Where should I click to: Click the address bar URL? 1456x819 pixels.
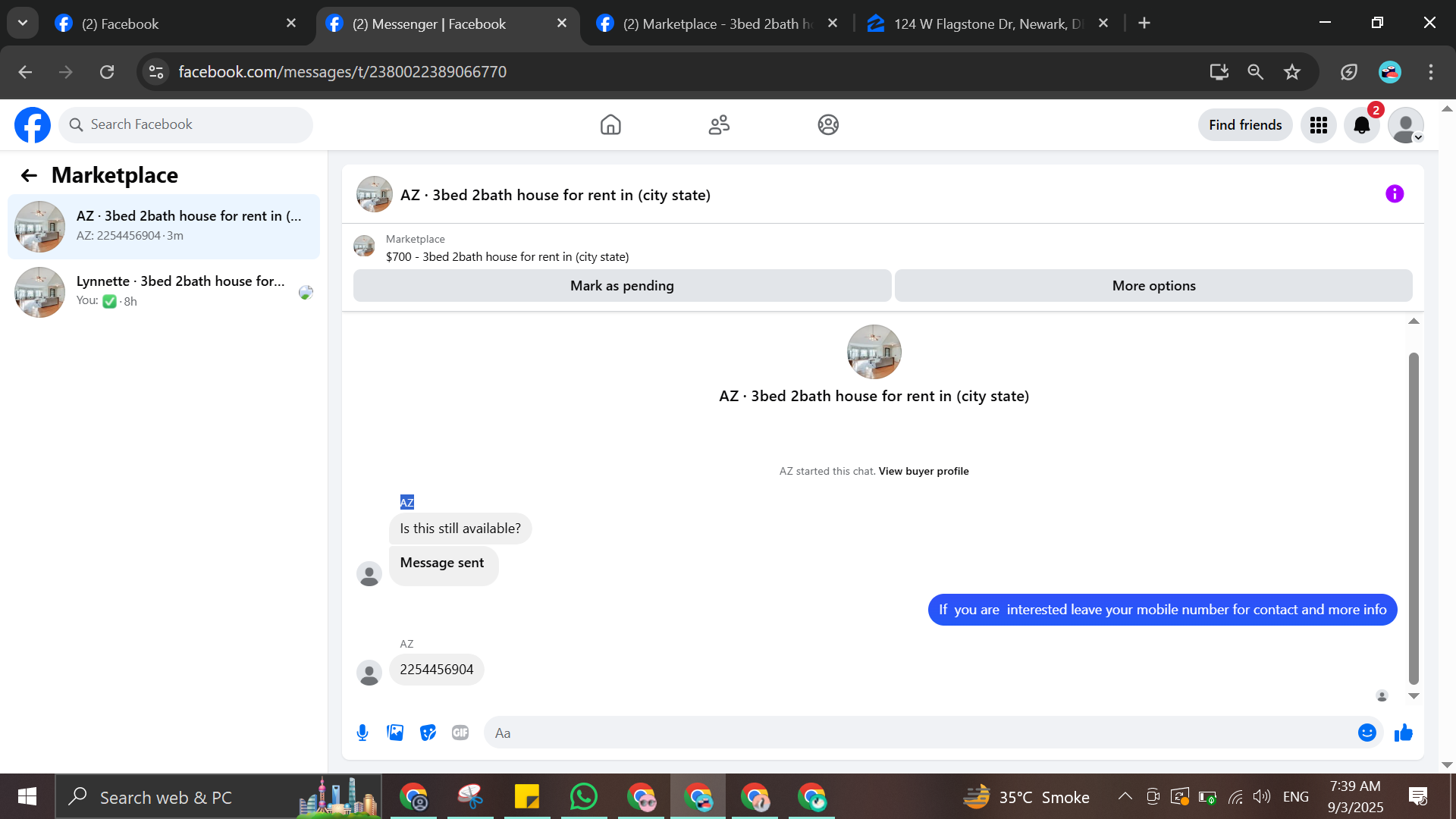point(343,72)
